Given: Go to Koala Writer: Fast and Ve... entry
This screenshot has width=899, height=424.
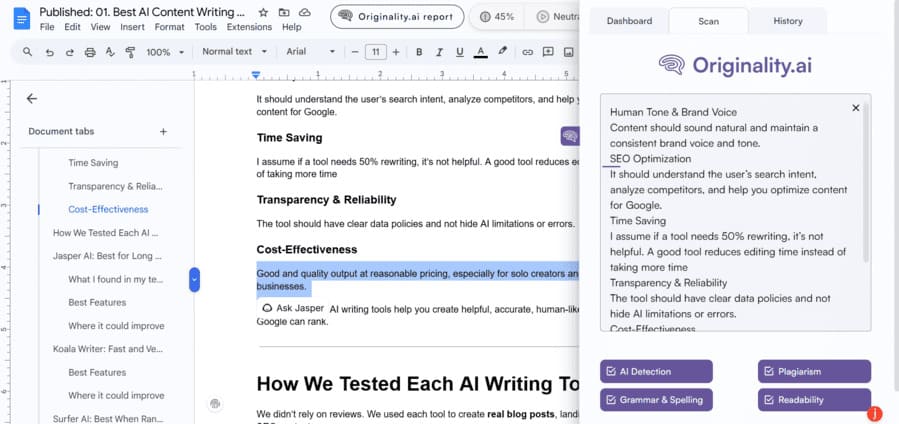Looking at the screenshot, I should [x=108, y=349].
